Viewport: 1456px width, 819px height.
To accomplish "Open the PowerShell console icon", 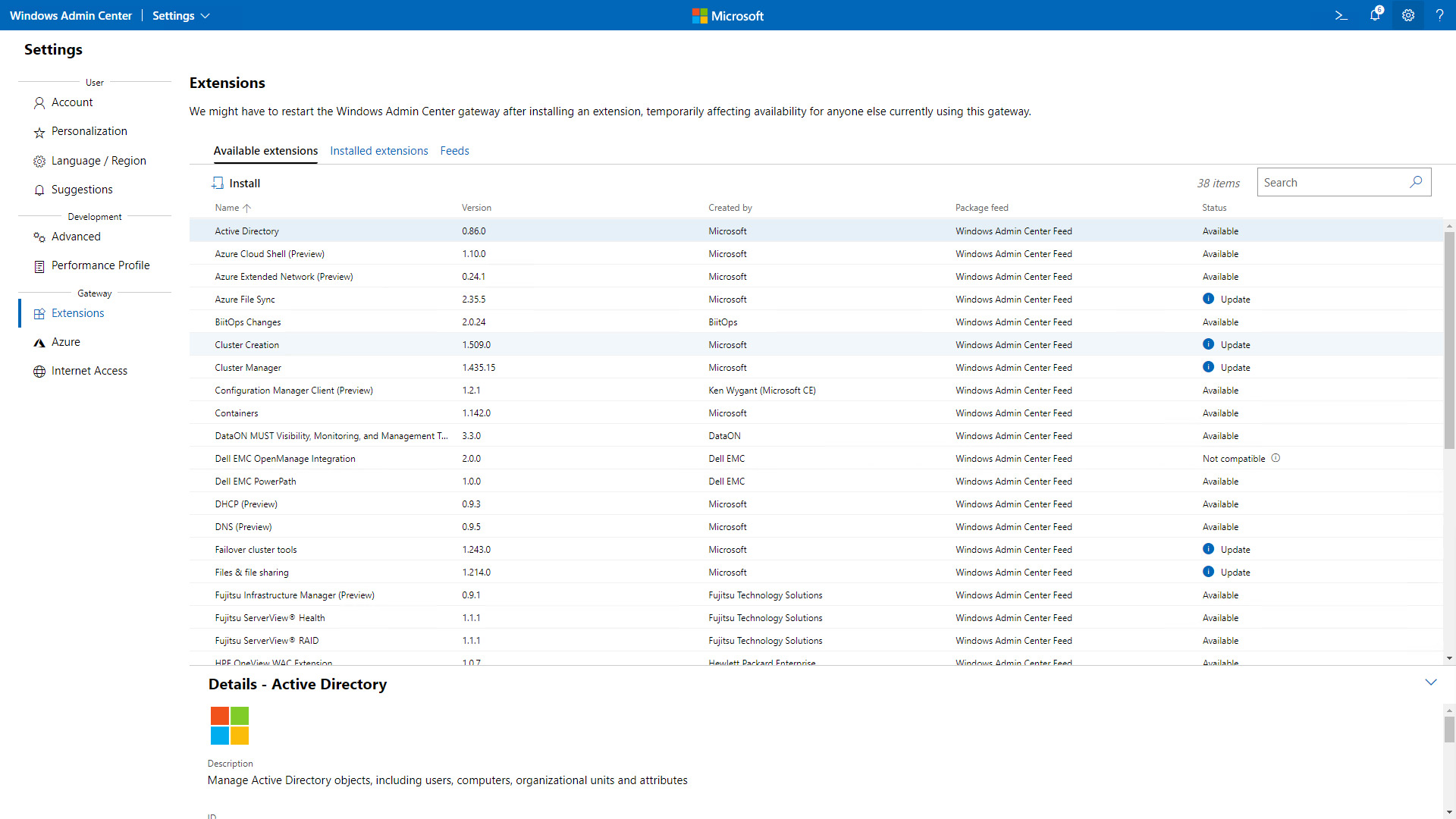I will pyautogui.click(x=1341, y=15).
